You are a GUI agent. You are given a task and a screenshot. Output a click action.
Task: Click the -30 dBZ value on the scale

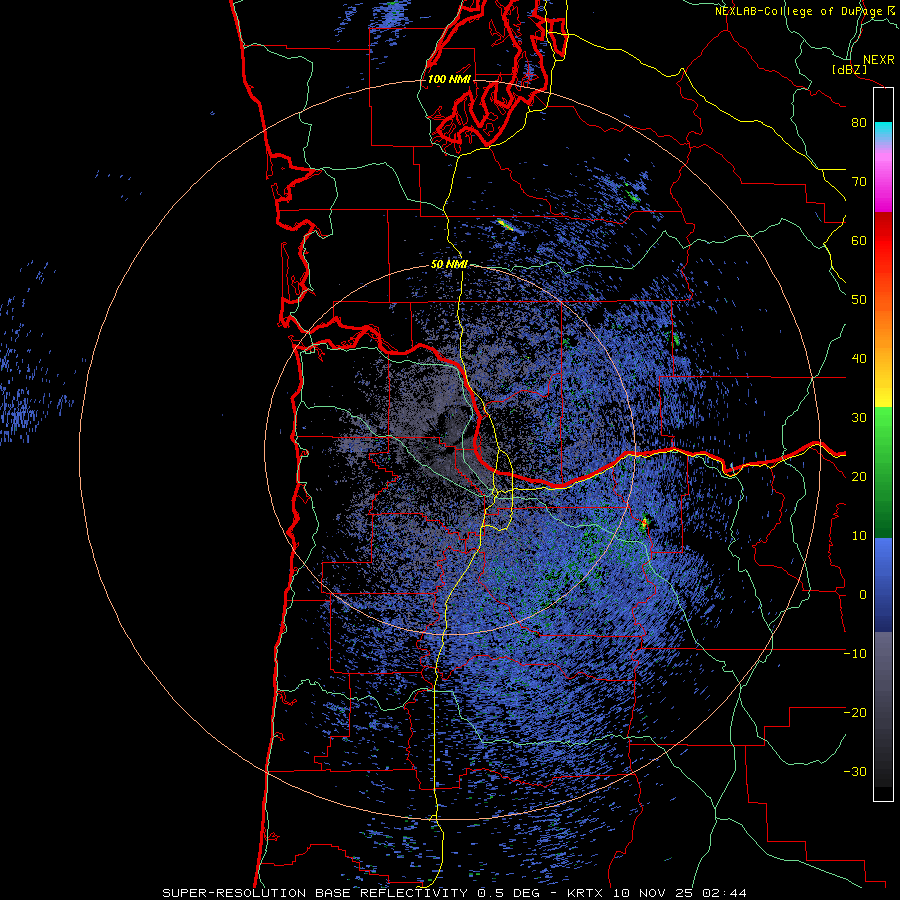855,772
